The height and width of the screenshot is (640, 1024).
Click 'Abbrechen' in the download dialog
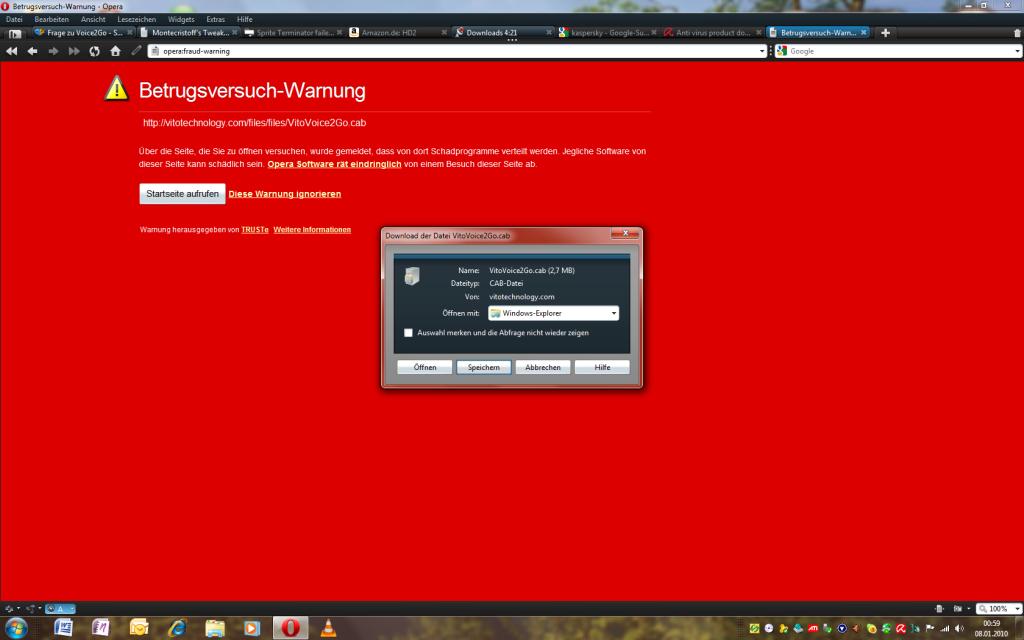pos(543,368)
